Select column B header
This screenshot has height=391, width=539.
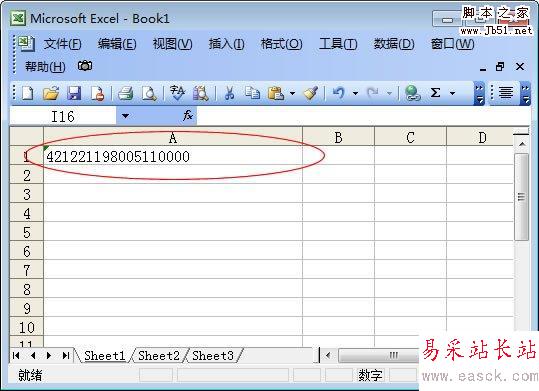(338, 137)
